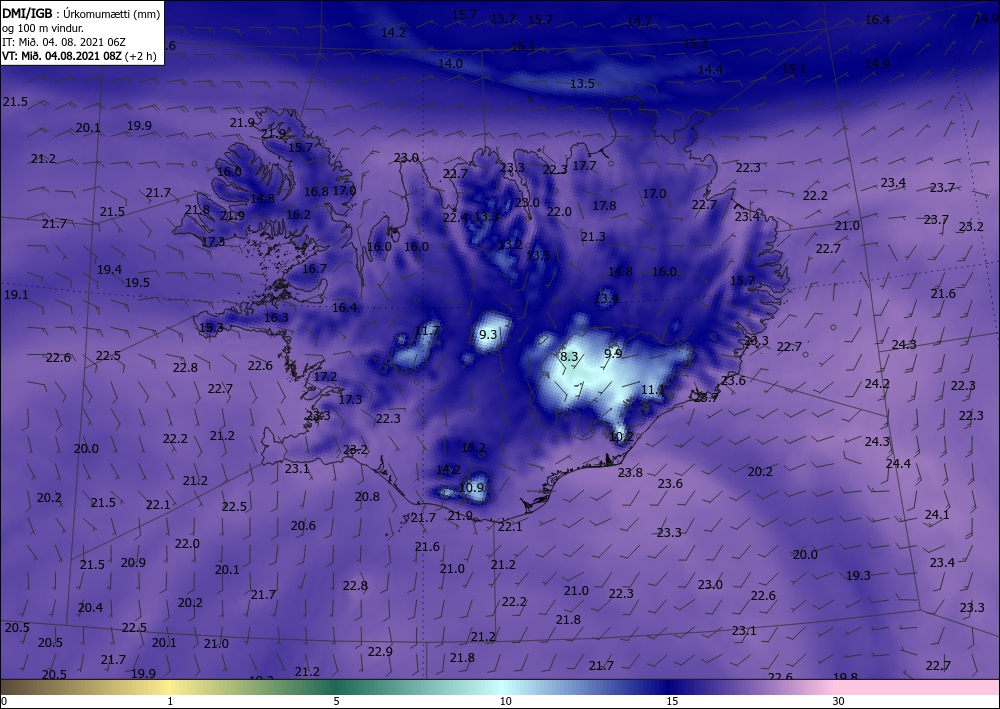This screenshot has width=1000, height=709.
Task: Click the 14.4 value in the north sea
Action: [x=710, y=69]
